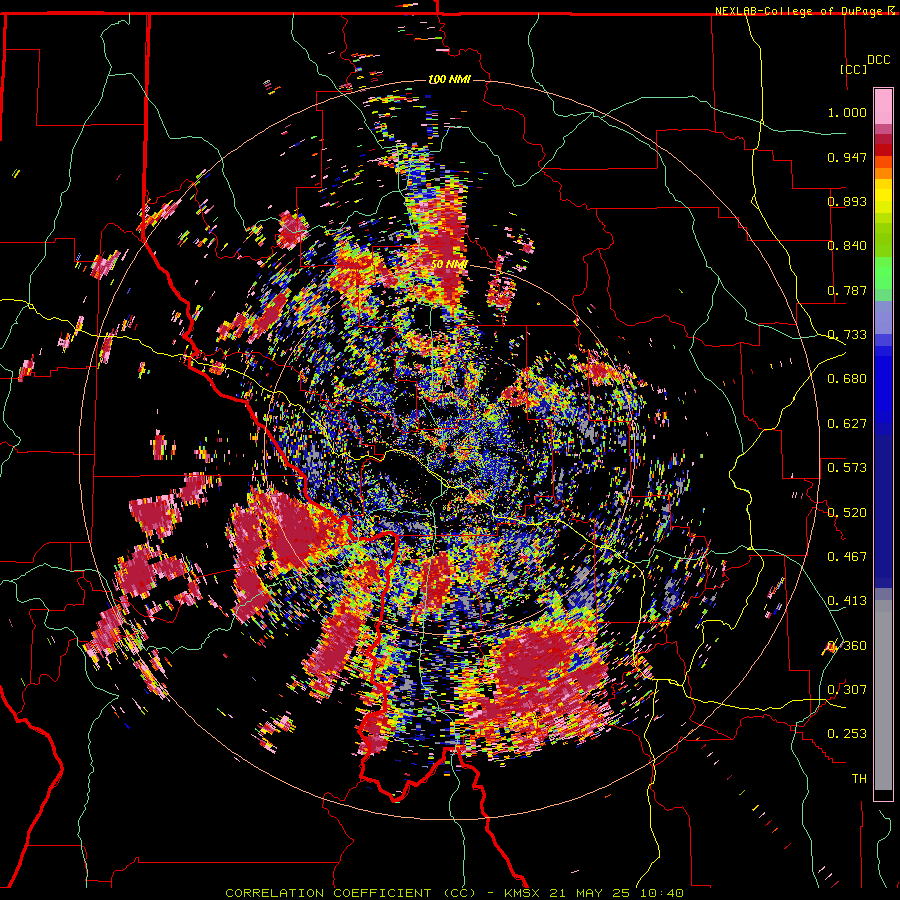
Task: Click the 0.253 legend value
Action: pyautogui.click(x=847, y=734)
